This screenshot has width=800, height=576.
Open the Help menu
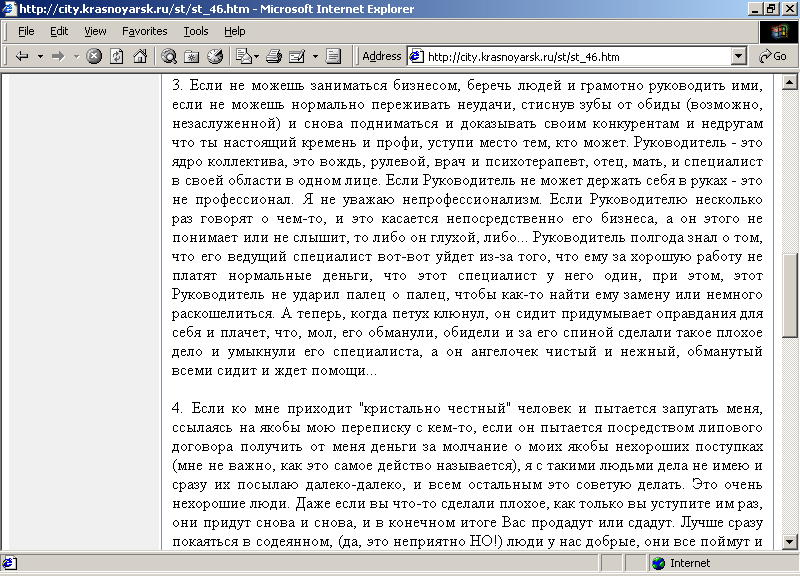tap(235, 31)
